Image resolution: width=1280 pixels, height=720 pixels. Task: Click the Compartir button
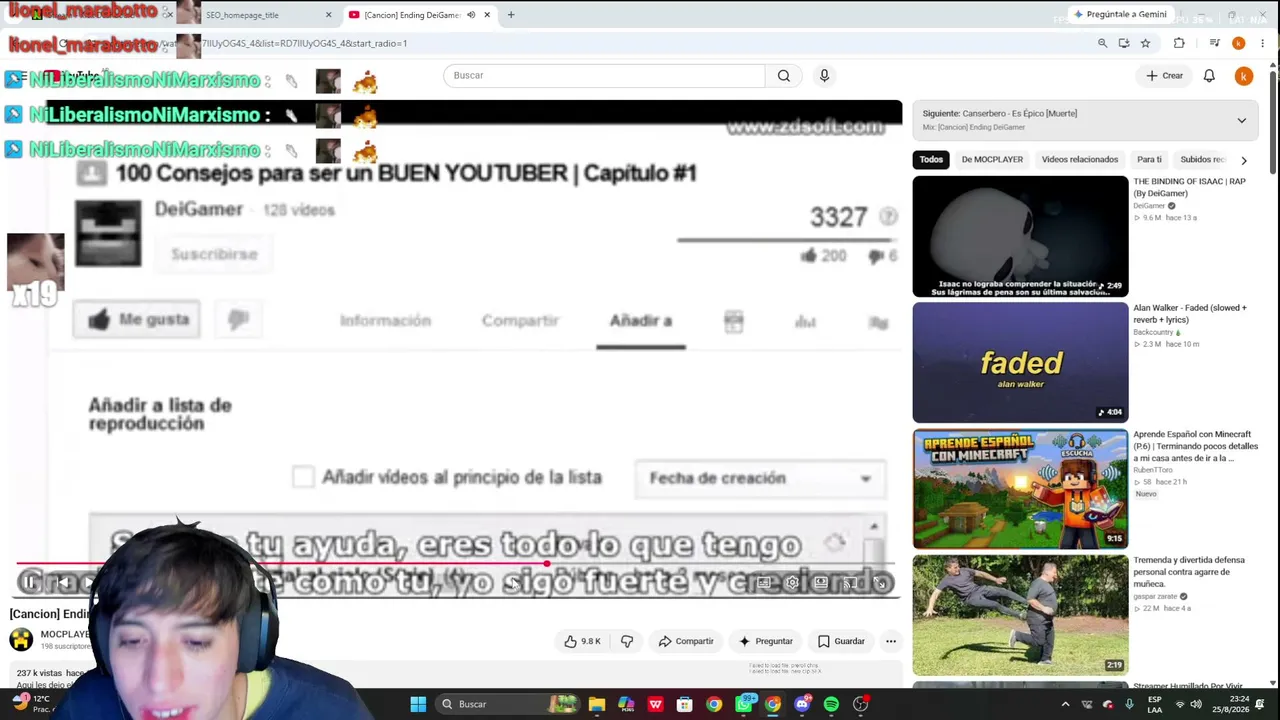[685, 641]
